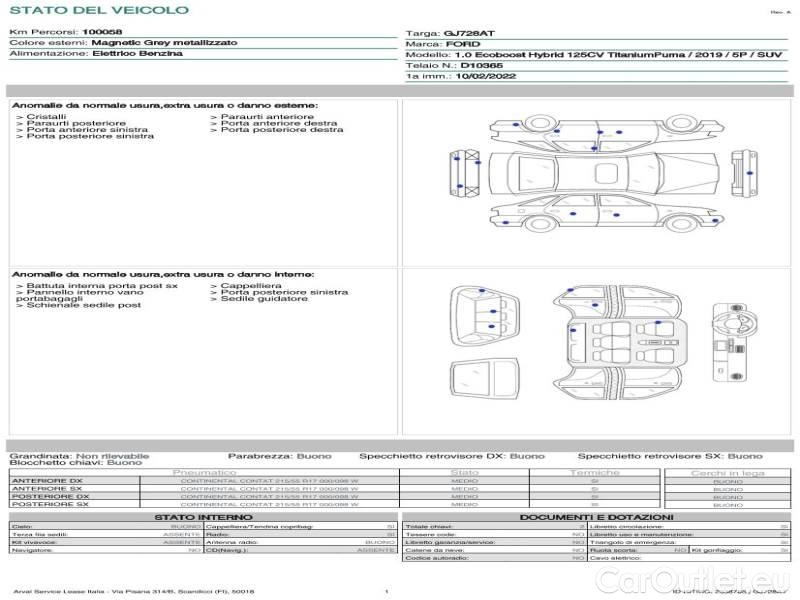Click the exterior diagram with crossed corners

[x=465, y=173]
